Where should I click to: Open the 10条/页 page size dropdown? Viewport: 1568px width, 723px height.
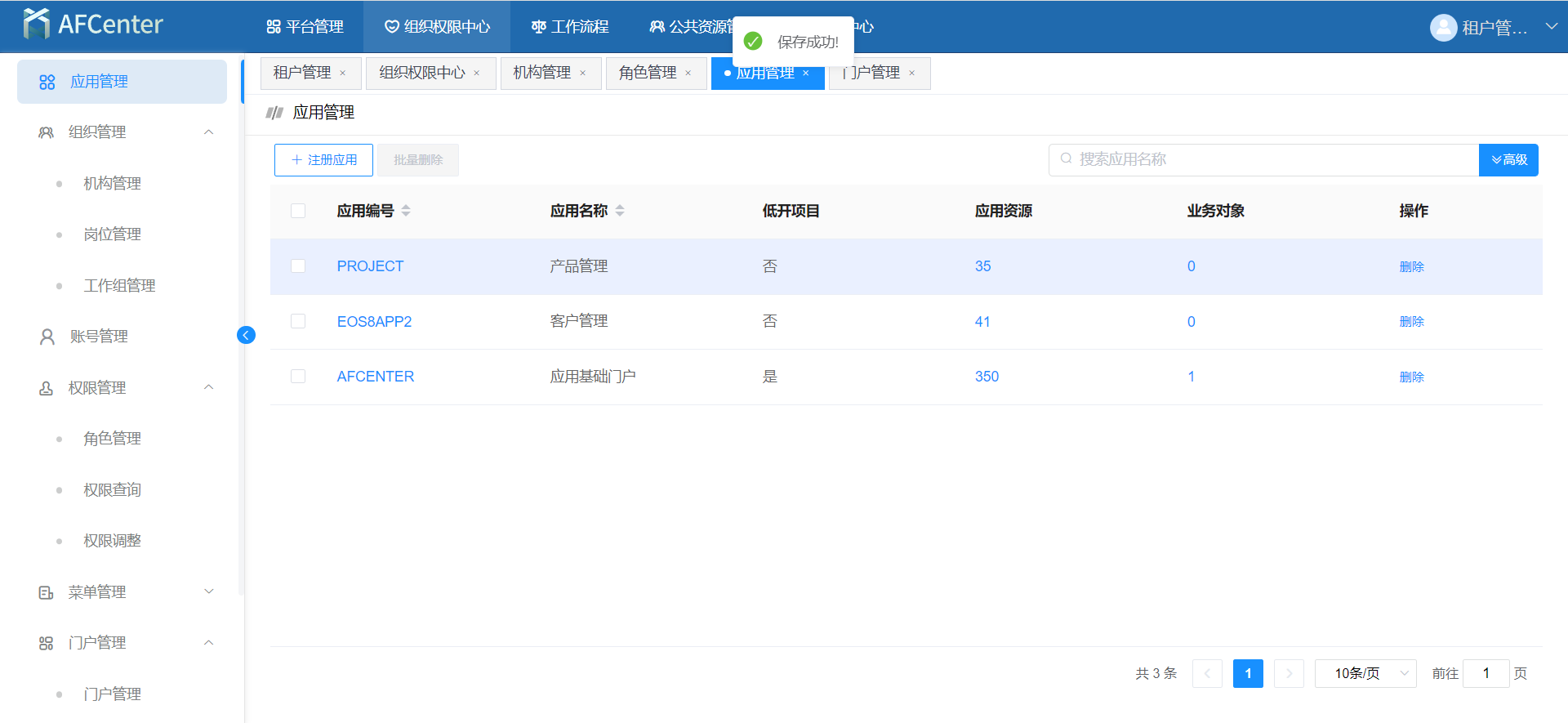(1365, 673)
